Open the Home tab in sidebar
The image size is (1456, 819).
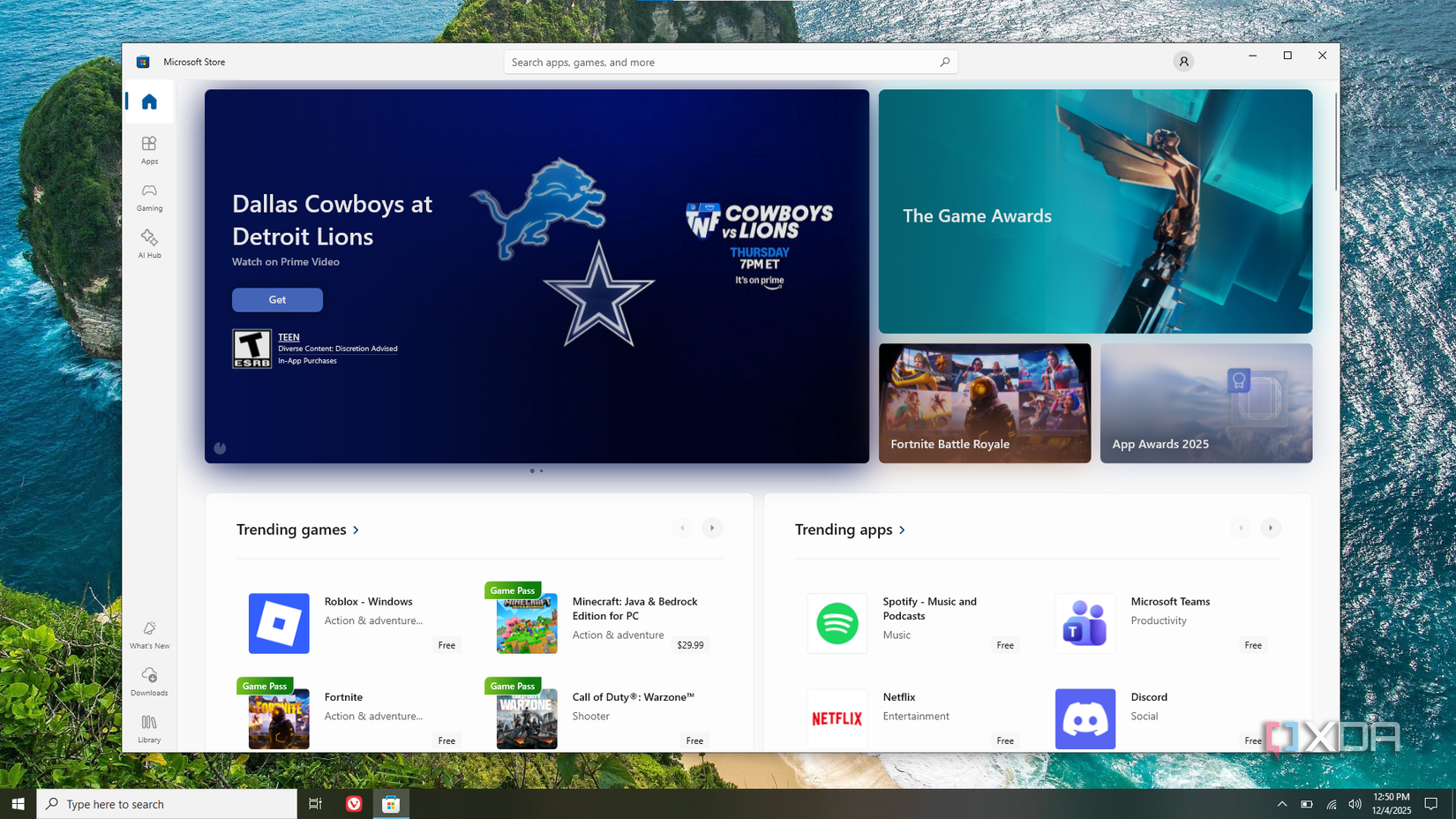(x=149, y=101)
